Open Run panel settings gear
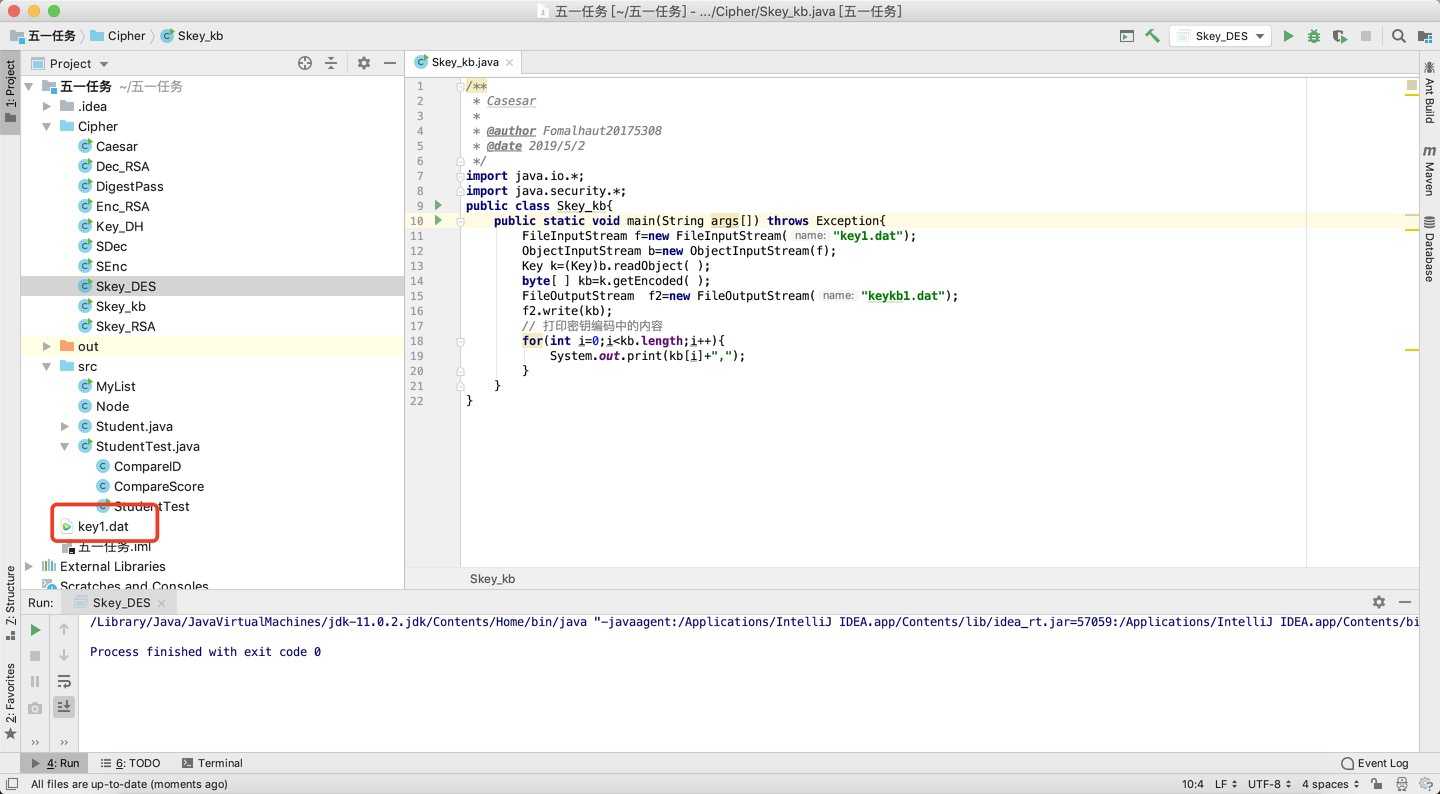The width and height of the screenshot is (1440, 794). pos(1379,602)
